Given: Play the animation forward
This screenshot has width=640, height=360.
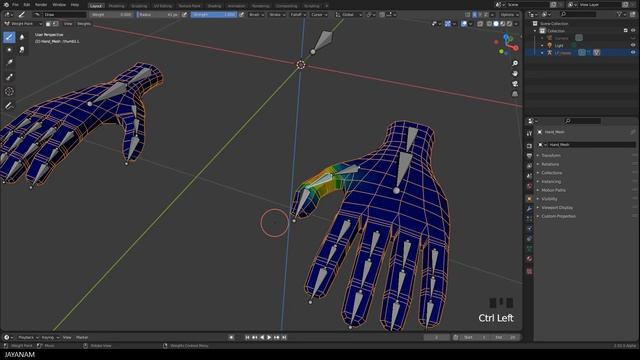Looking at the screenshot, I should [x=269, y=338].
